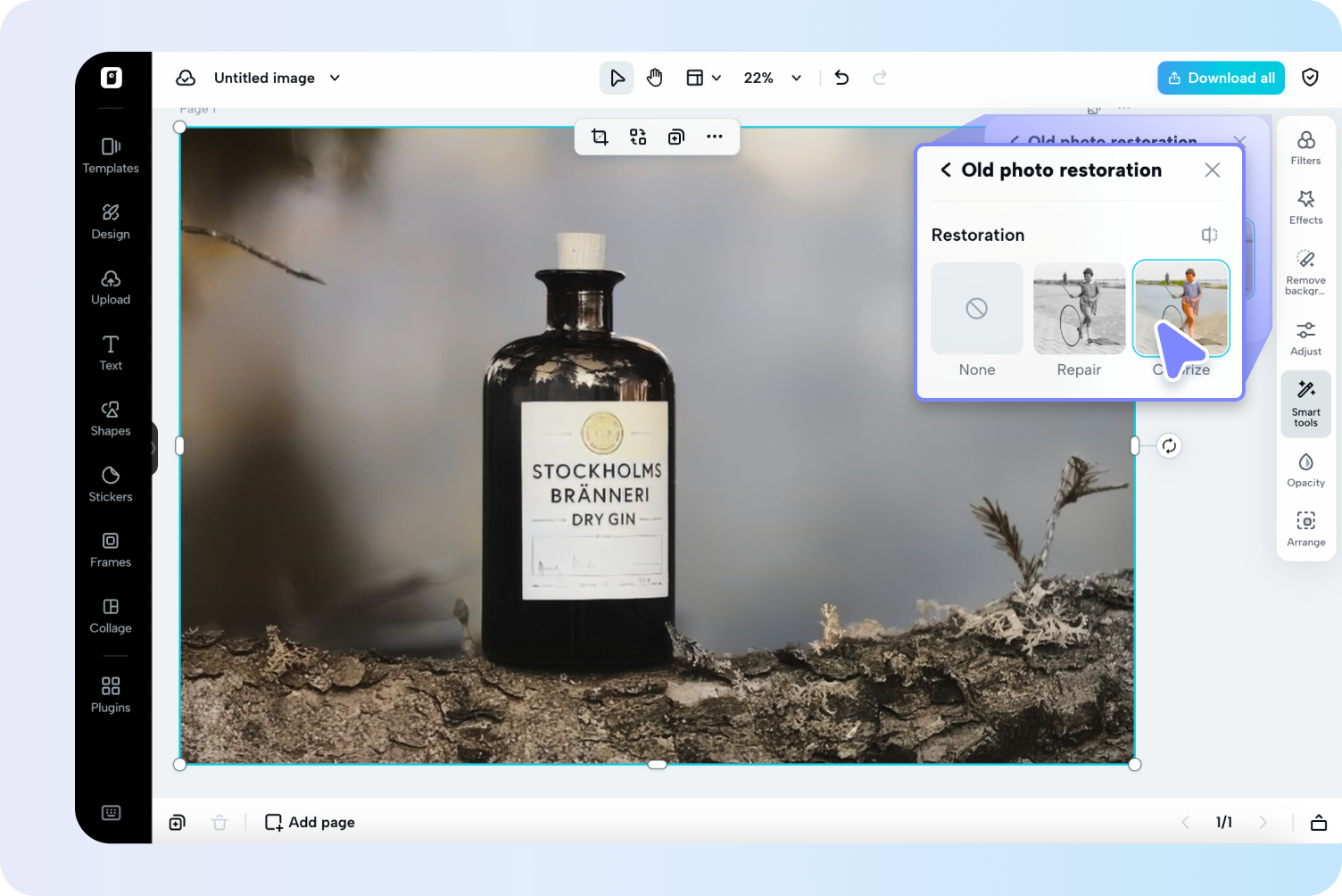1342x896 pixels.
Task: Click the keyboard shortcuts icon
Action: tap(111, 812)
